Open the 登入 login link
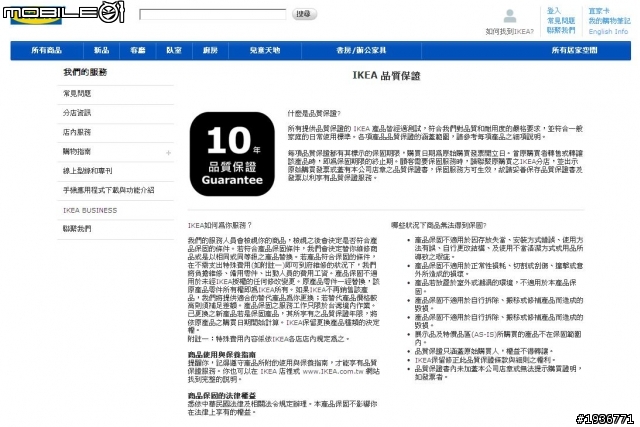 tap(554, 11)
